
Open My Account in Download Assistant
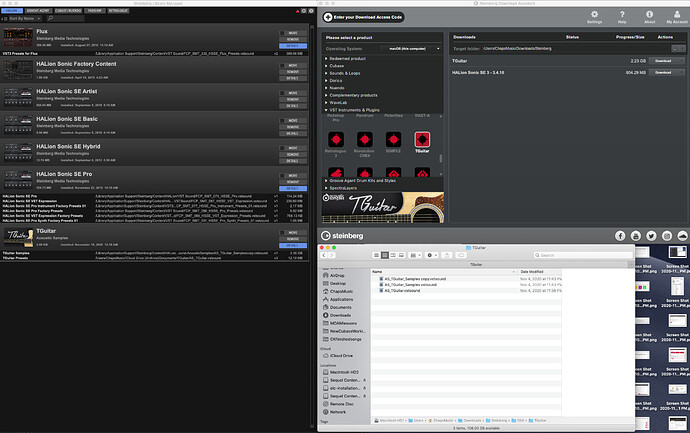(x=677, y=17)
